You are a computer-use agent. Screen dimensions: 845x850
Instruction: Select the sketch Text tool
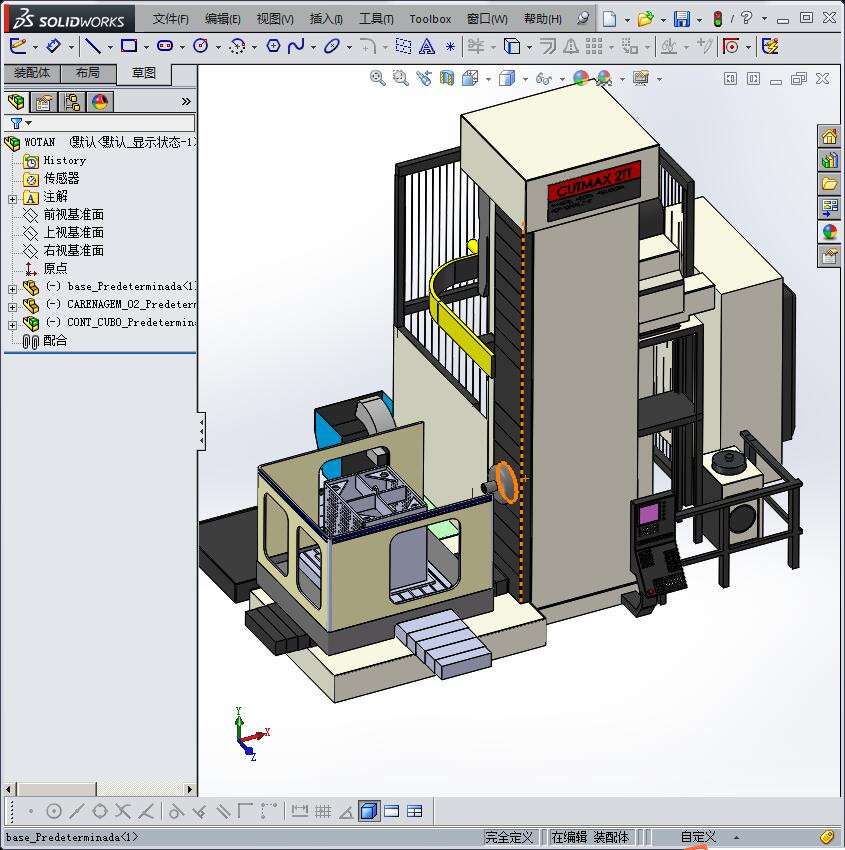point(427,47)
